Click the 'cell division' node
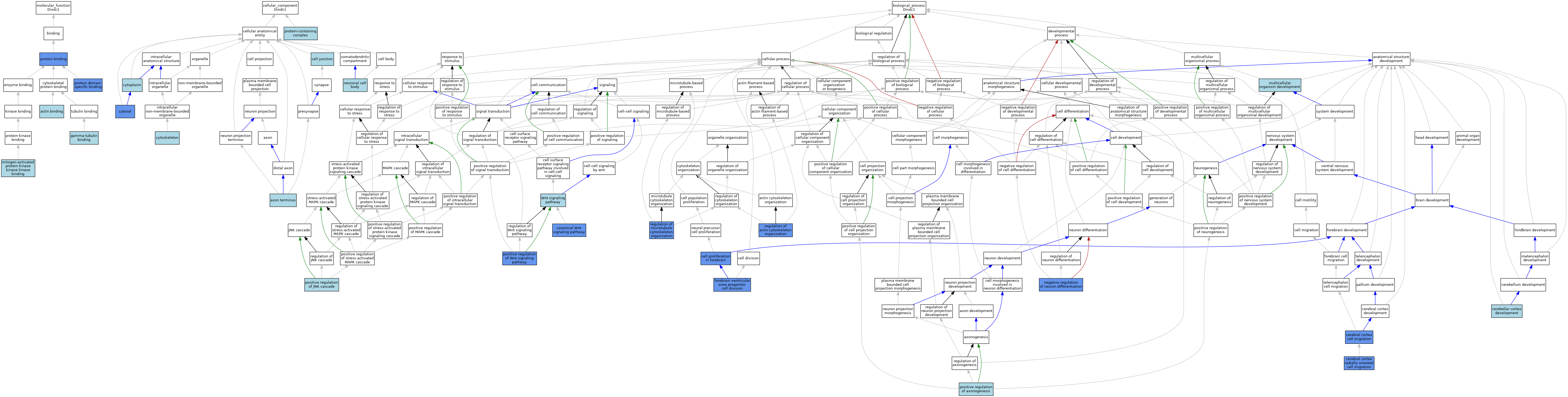The image size is (1568, 397). [748, 259]
